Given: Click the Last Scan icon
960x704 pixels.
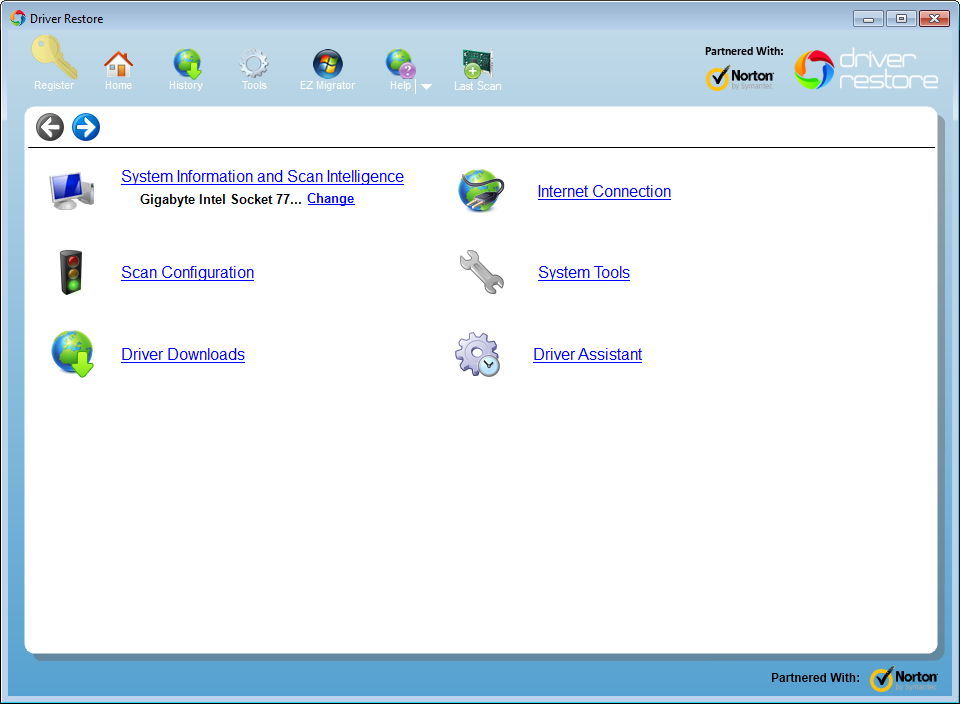Looking at the screenshot, I should 477,62.
